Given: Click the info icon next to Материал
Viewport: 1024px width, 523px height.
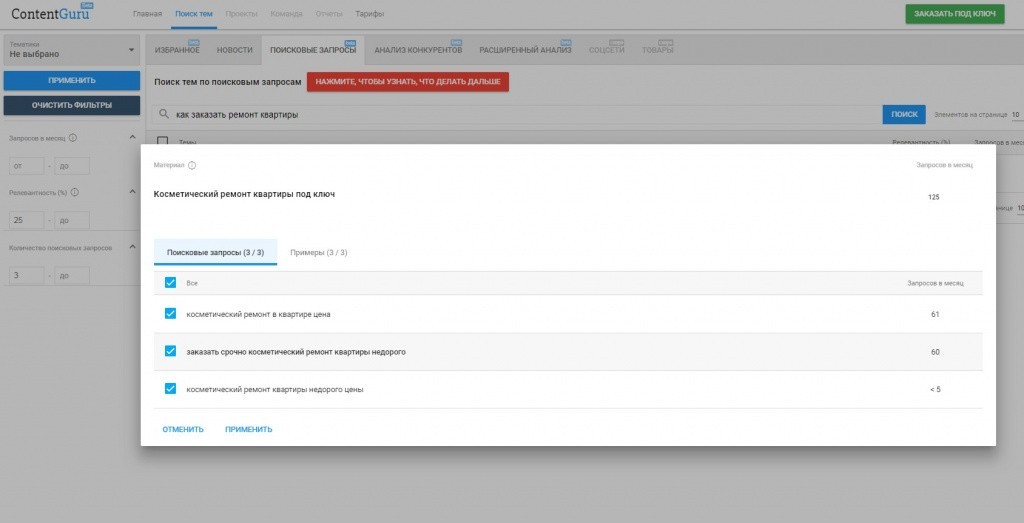Looking at the screenshot, I should pos(192,165).
